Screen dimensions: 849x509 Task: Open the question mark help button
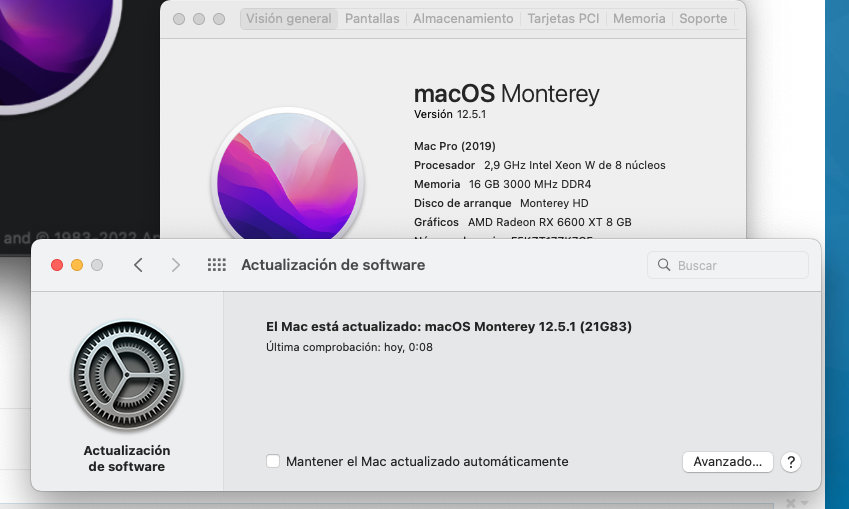click(791, 462)
